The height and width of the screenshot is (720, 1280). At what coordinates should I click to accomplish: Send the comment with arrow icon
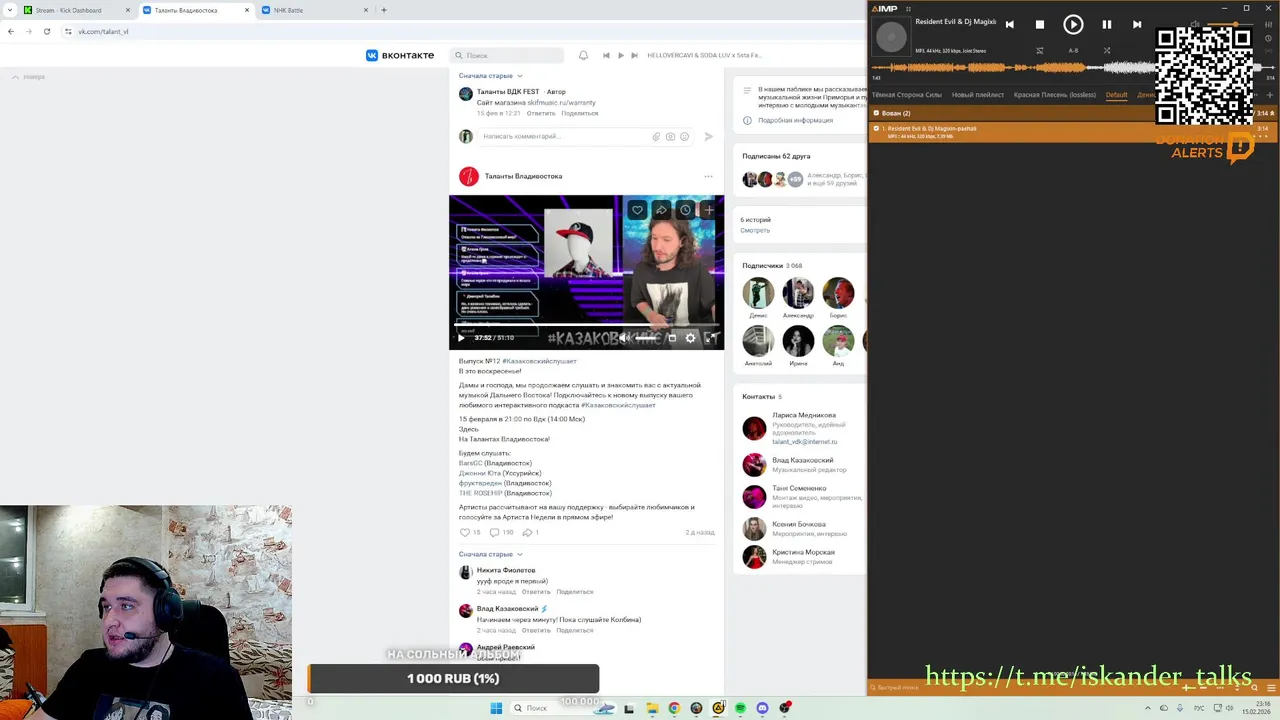(708, 136)
